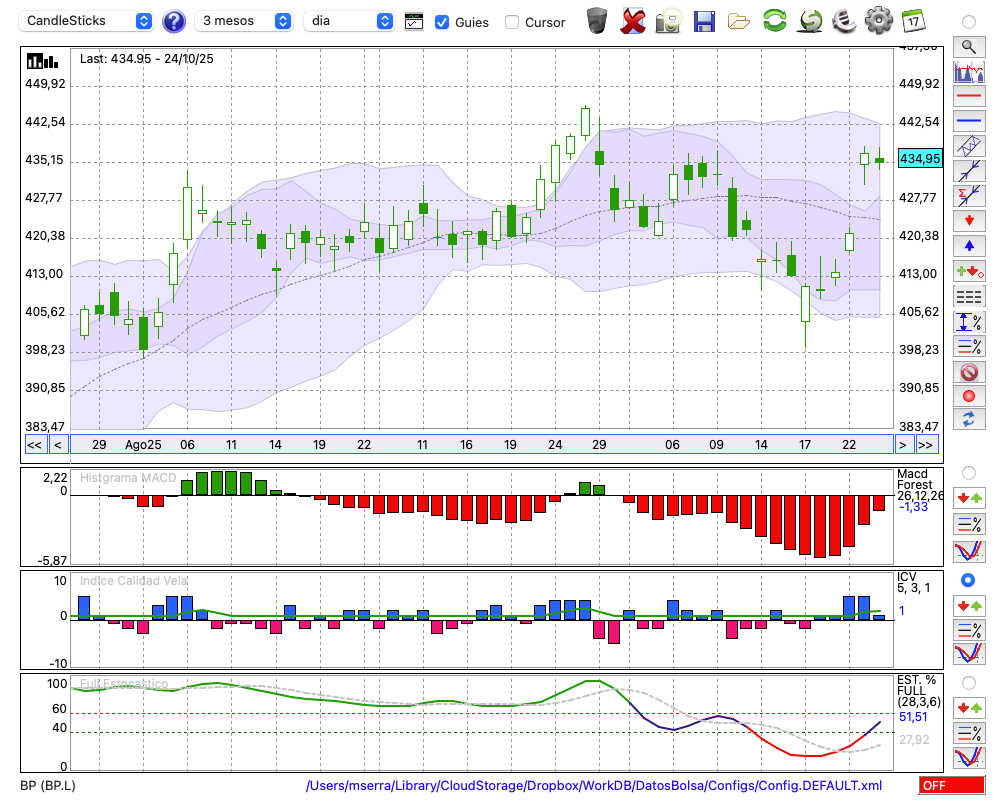The image size is (1000, 800).
Task: Open the 3 mesos period dropdown
Action: tap(245, 21)
